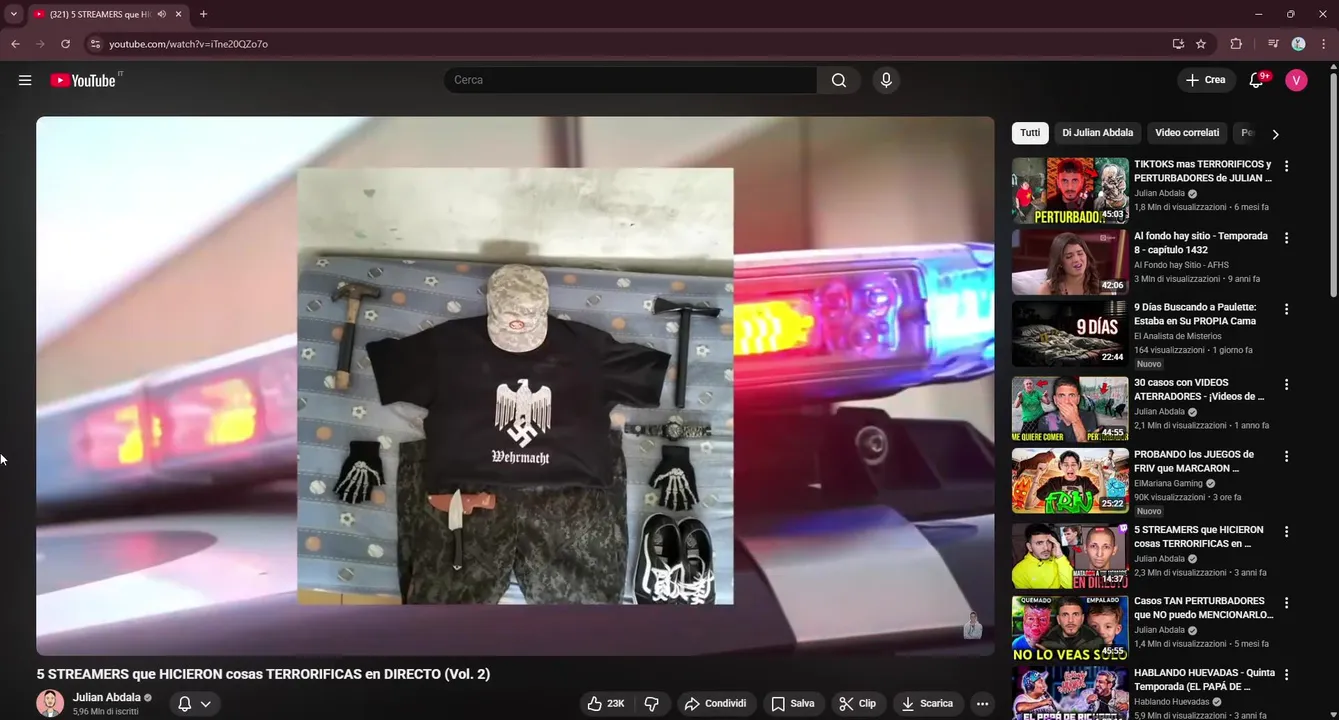This screenshot has width=1339, height=720.
Task: Open 30 casos con VIDEOS ATERRADORES thumbnail
Action: [x=1070, y=409]
